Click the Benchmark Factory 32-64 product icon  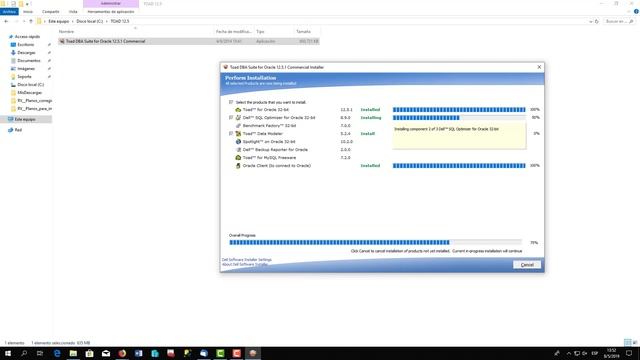(238, 126)
